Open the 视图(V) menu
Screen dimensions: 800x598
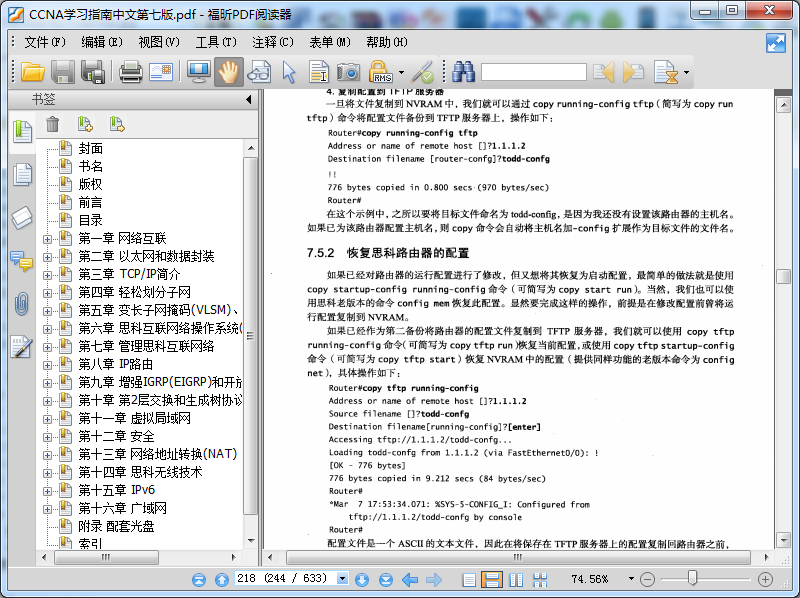(159, 42)
